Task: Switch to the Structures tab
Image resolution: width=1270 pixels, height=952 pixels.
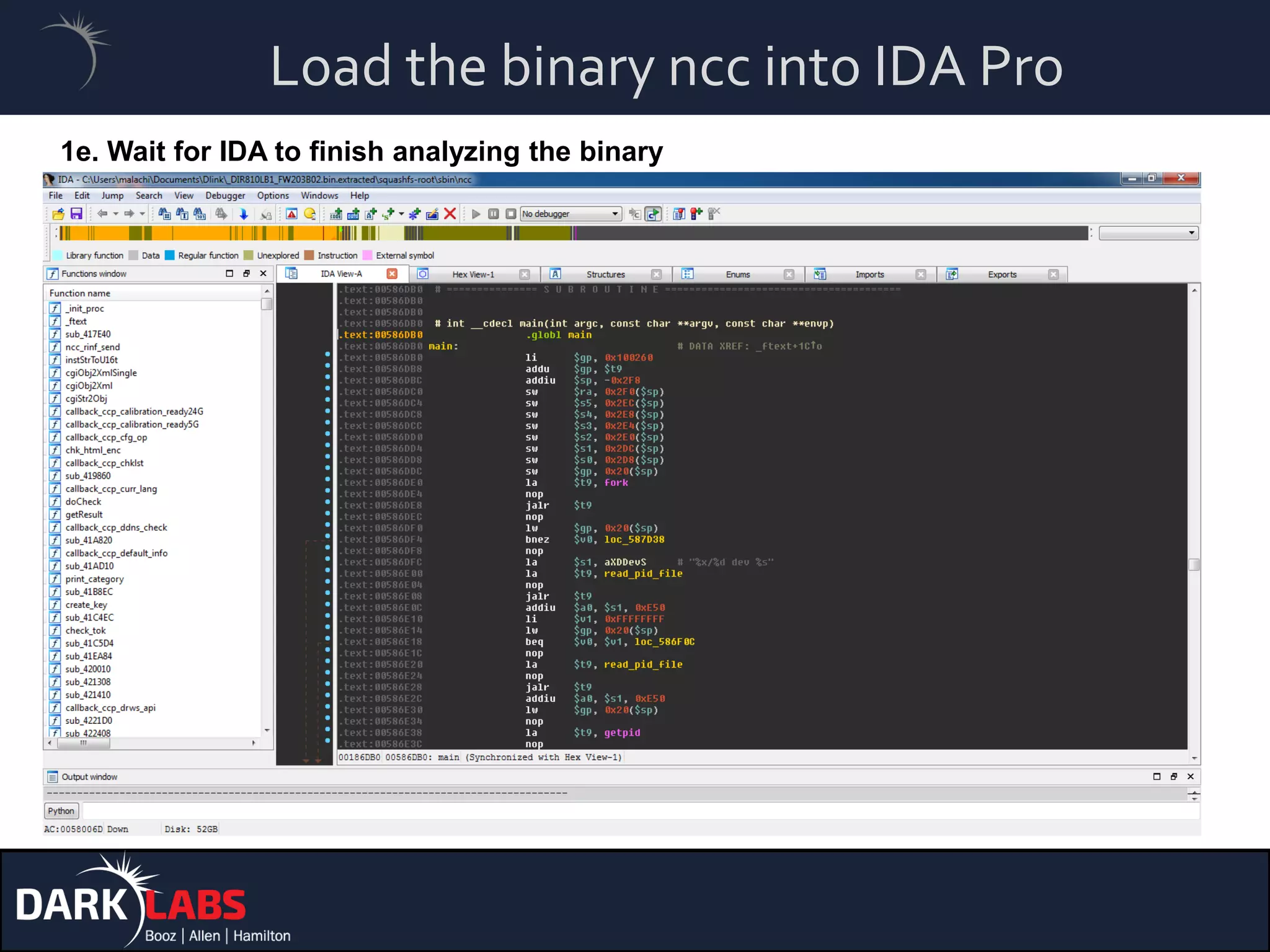Action: coord(606,275)
